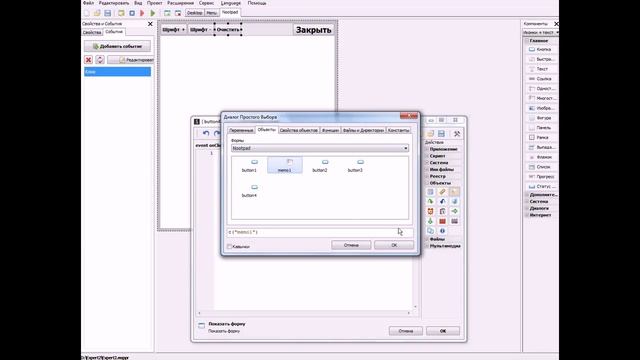Open the Файлы и Директории tab
The height and width of the screenshot is (360, 640).
[x=363, y=130]
